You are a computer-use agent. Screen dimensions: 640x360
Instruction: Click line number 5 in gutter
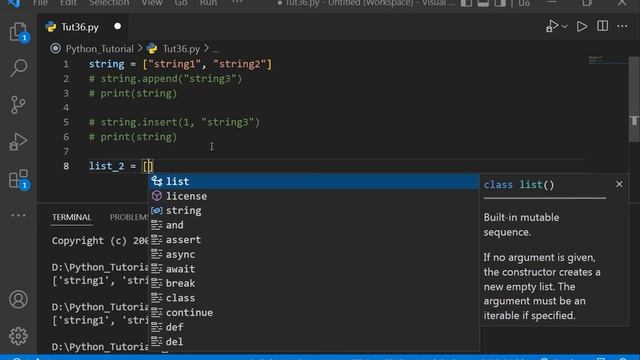(x=66, y=122)
